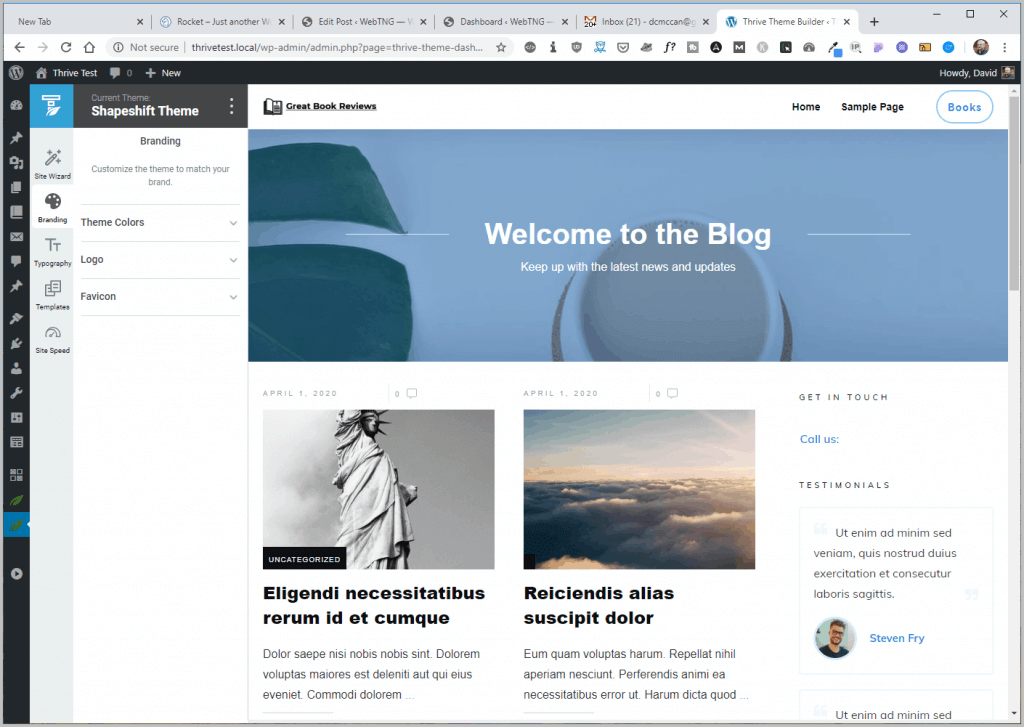
Task: Open the Site Speed panel
Action: pyautogui.click(x=52, y=338)
